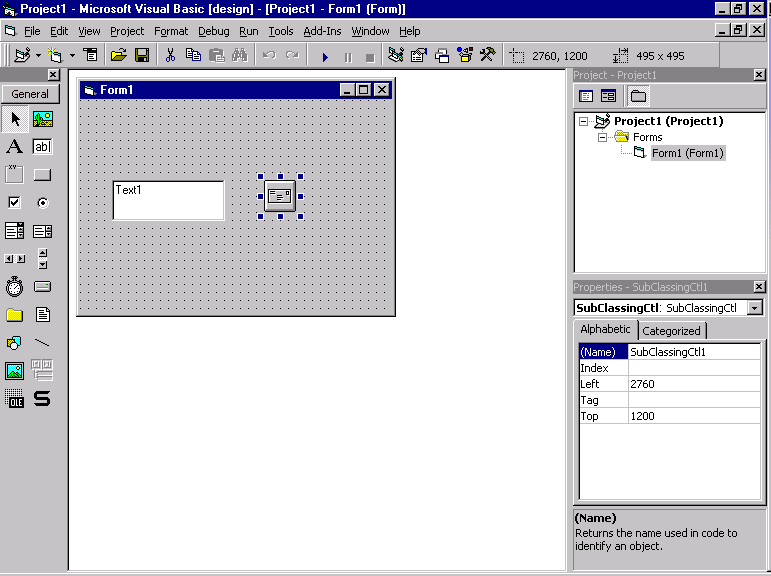Select the CommandButton tool

click(43, 175)
